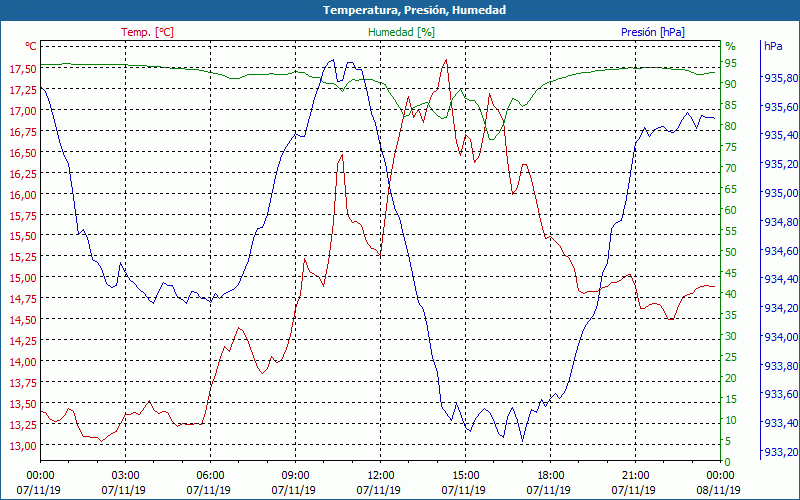This screenshot has width=800, height=500.
Task: Click the "14,75" temperature tick label
Action: [x=23, y=299]
